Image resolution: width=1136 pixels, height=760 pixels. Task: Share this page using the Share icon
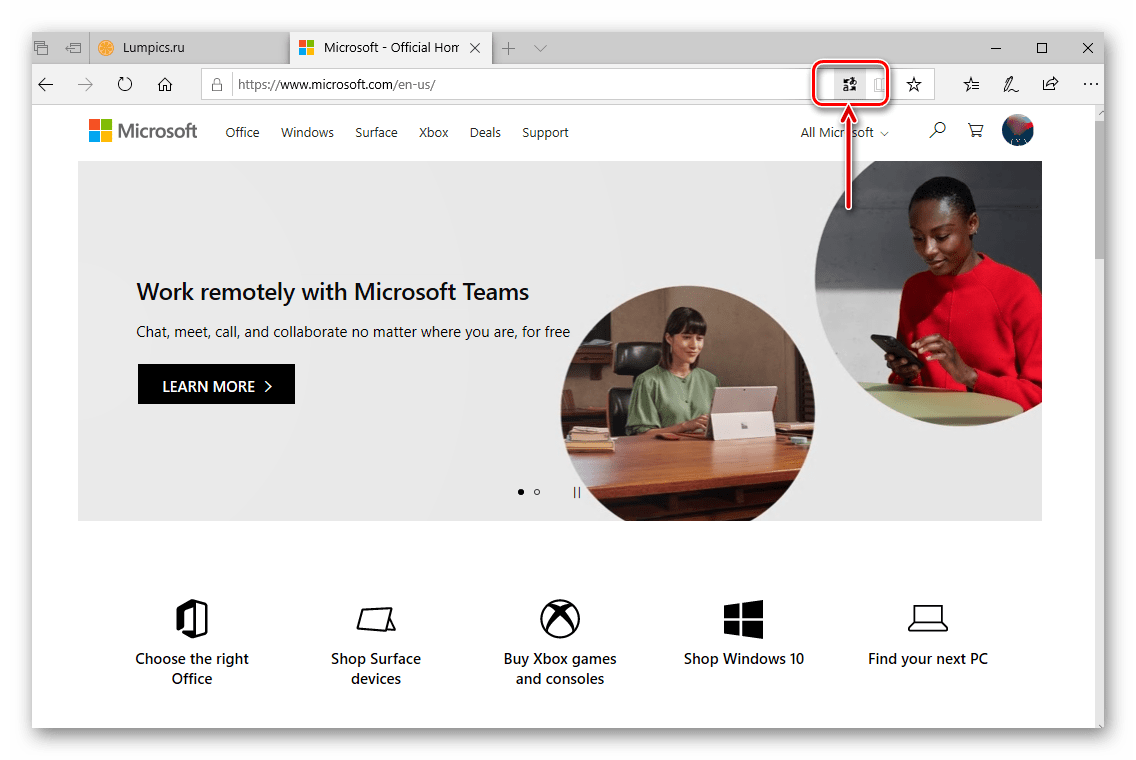click(x=1050, y=85)
